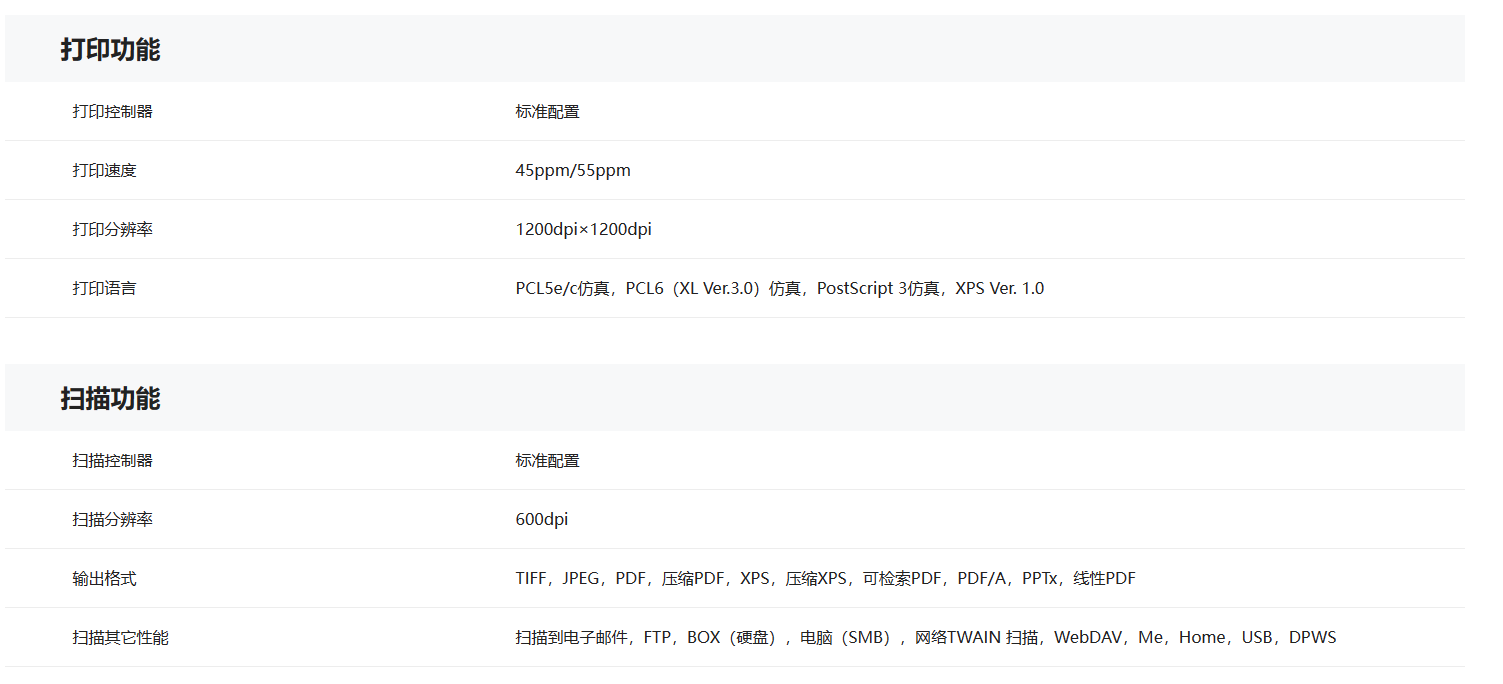Image resolution: width=1503 pixels, height=684 pixels.
Task: Select the 打印控制器 row label
Action: (x=112, y=112)
